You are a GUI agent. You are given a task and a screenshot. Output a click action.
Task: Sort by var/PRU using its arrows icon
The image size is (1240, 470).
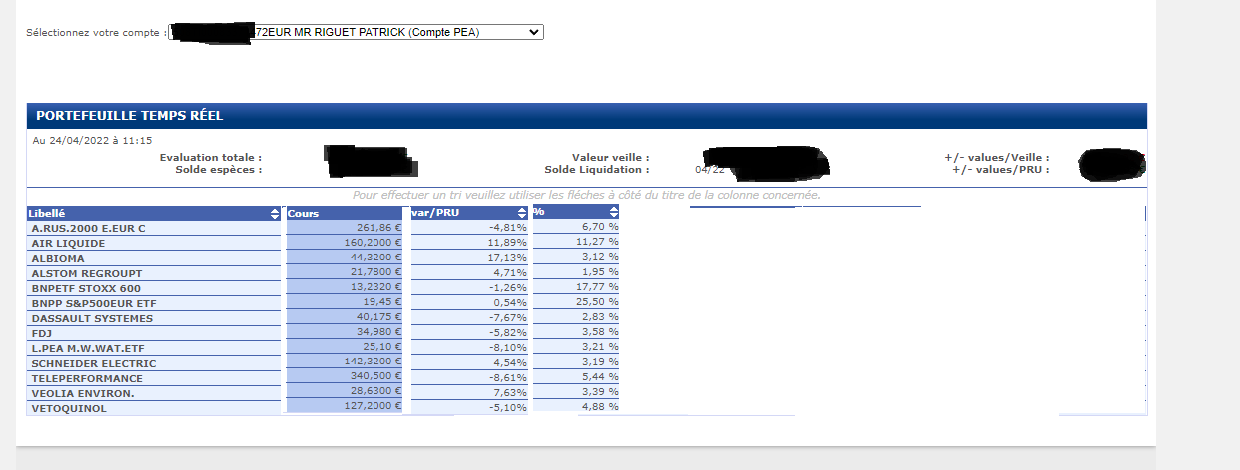tap(521, 213)
